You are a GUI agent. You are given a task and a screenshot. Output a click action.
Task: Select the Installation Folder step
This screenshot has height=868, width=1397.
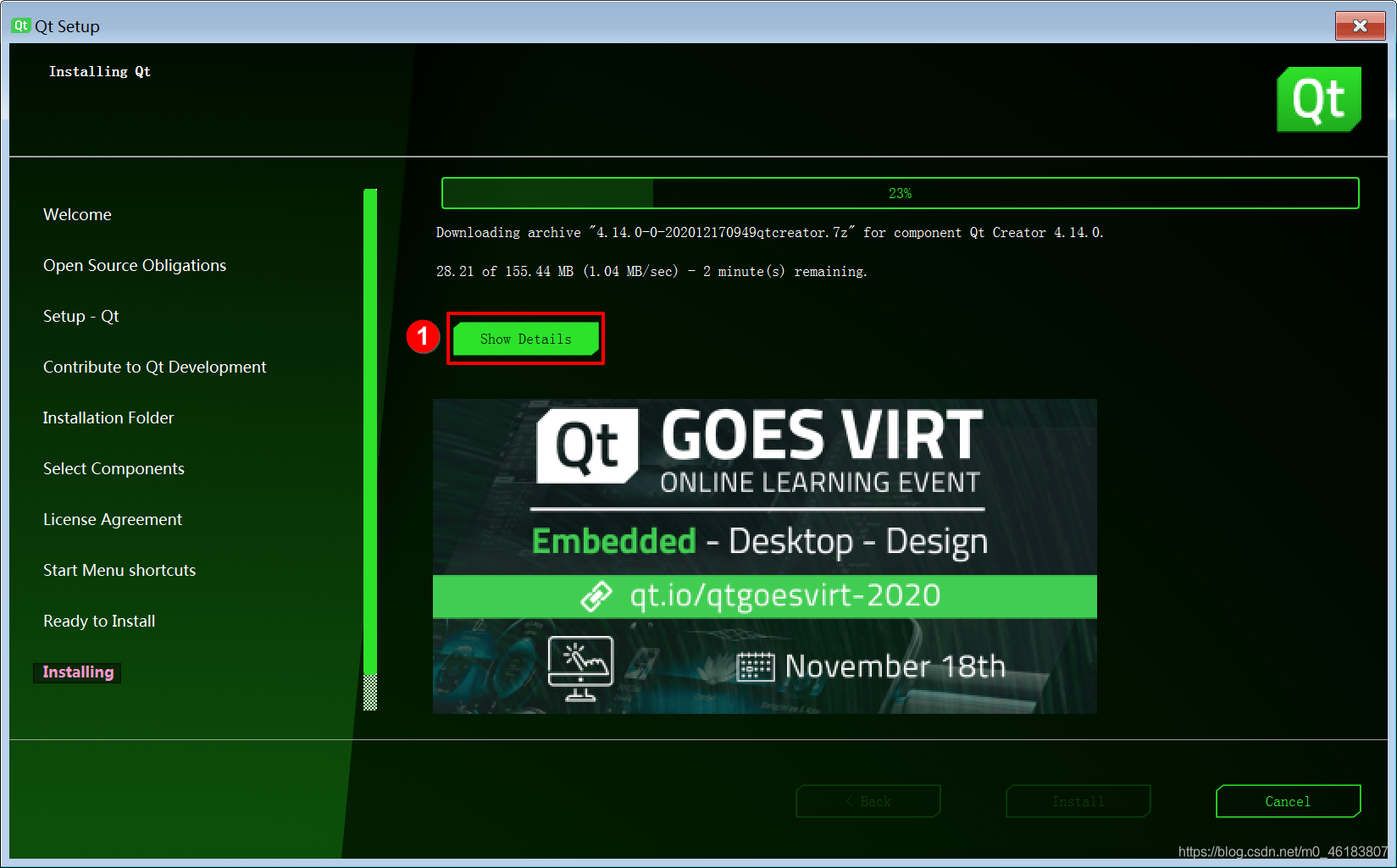click(108, 417)
